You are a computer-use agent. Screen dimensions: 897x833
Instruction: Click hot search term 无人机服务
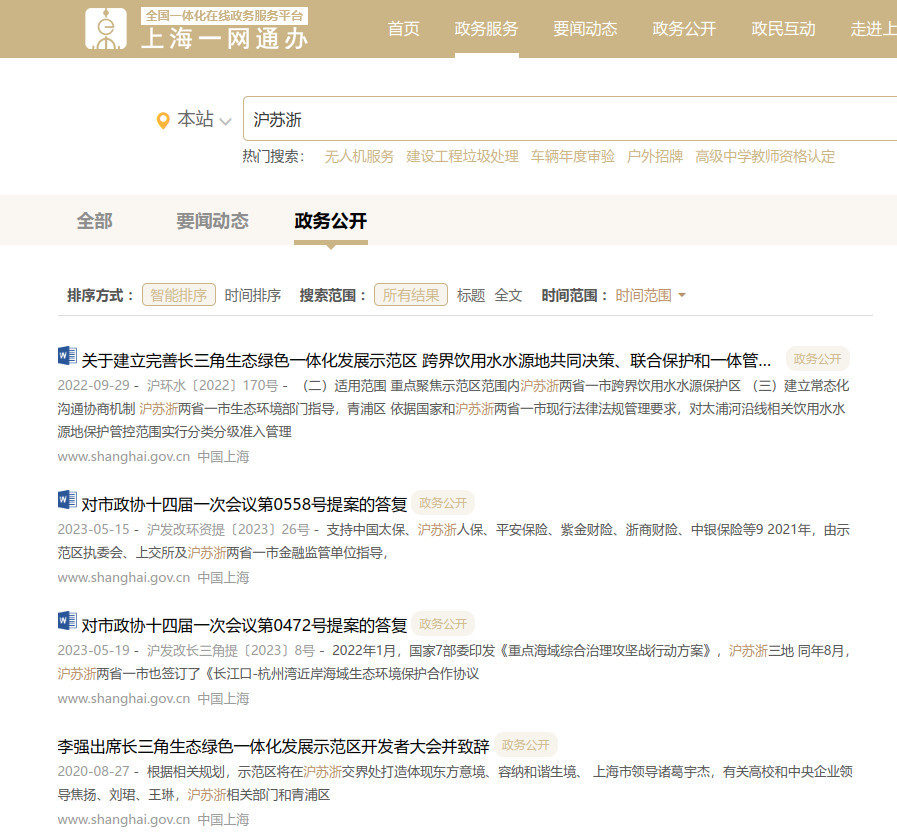pos(359,156)
